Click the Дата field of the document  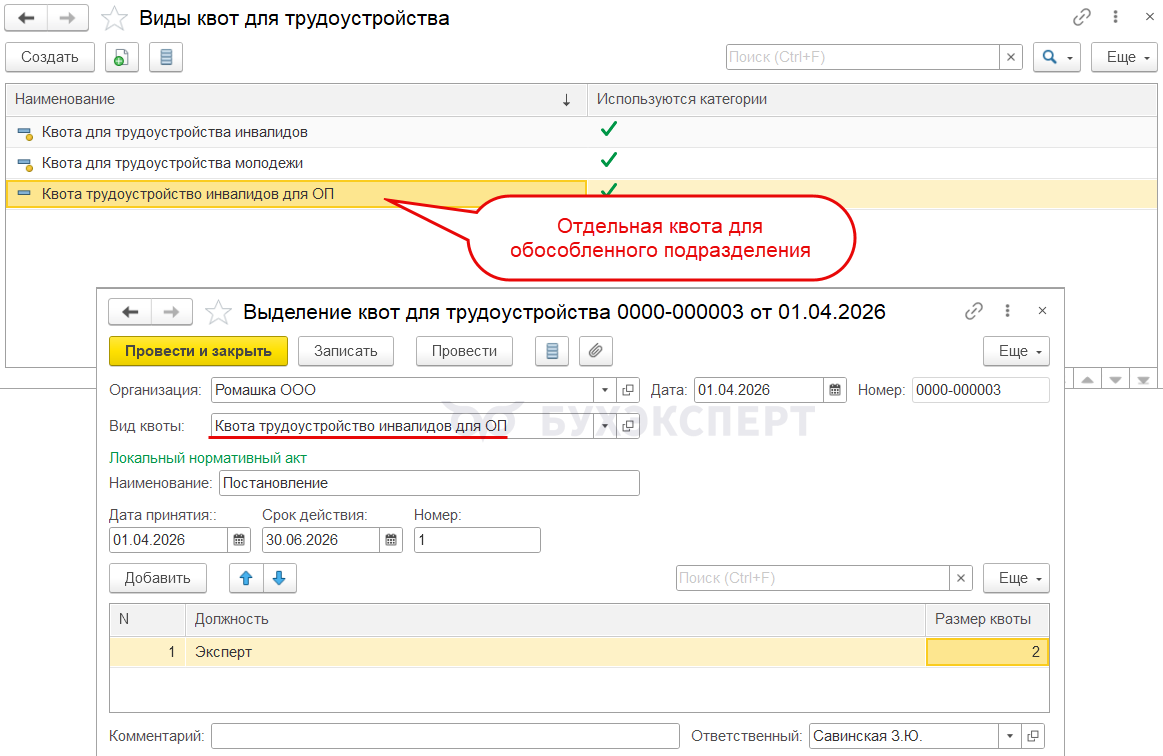pyautogui.click(x=758, y=390)
